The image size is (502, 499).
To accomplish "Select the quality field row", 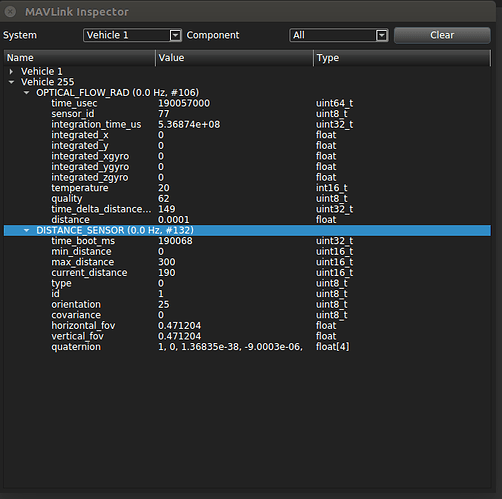I will pyautogui.click(x=247, y=199).
